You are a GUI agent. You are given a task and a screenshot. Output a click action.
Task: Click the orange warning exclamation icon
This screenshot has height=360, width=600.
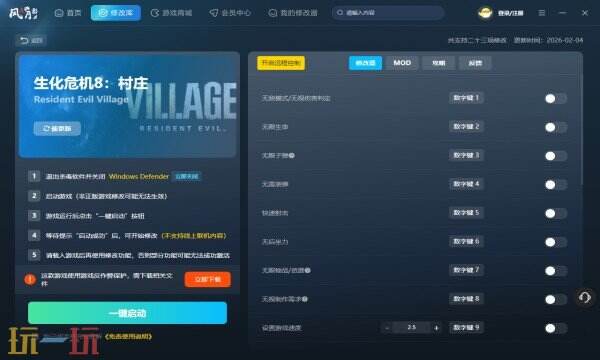point(30,279)
